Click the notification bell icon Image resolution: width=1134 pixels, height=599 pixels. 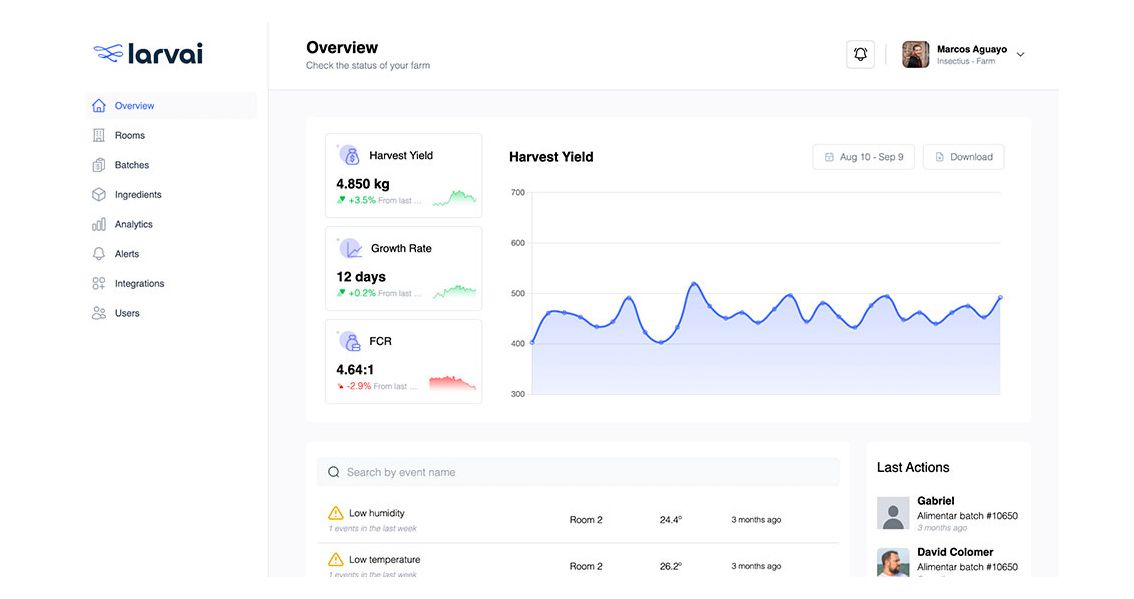click(x=860, y=55)
